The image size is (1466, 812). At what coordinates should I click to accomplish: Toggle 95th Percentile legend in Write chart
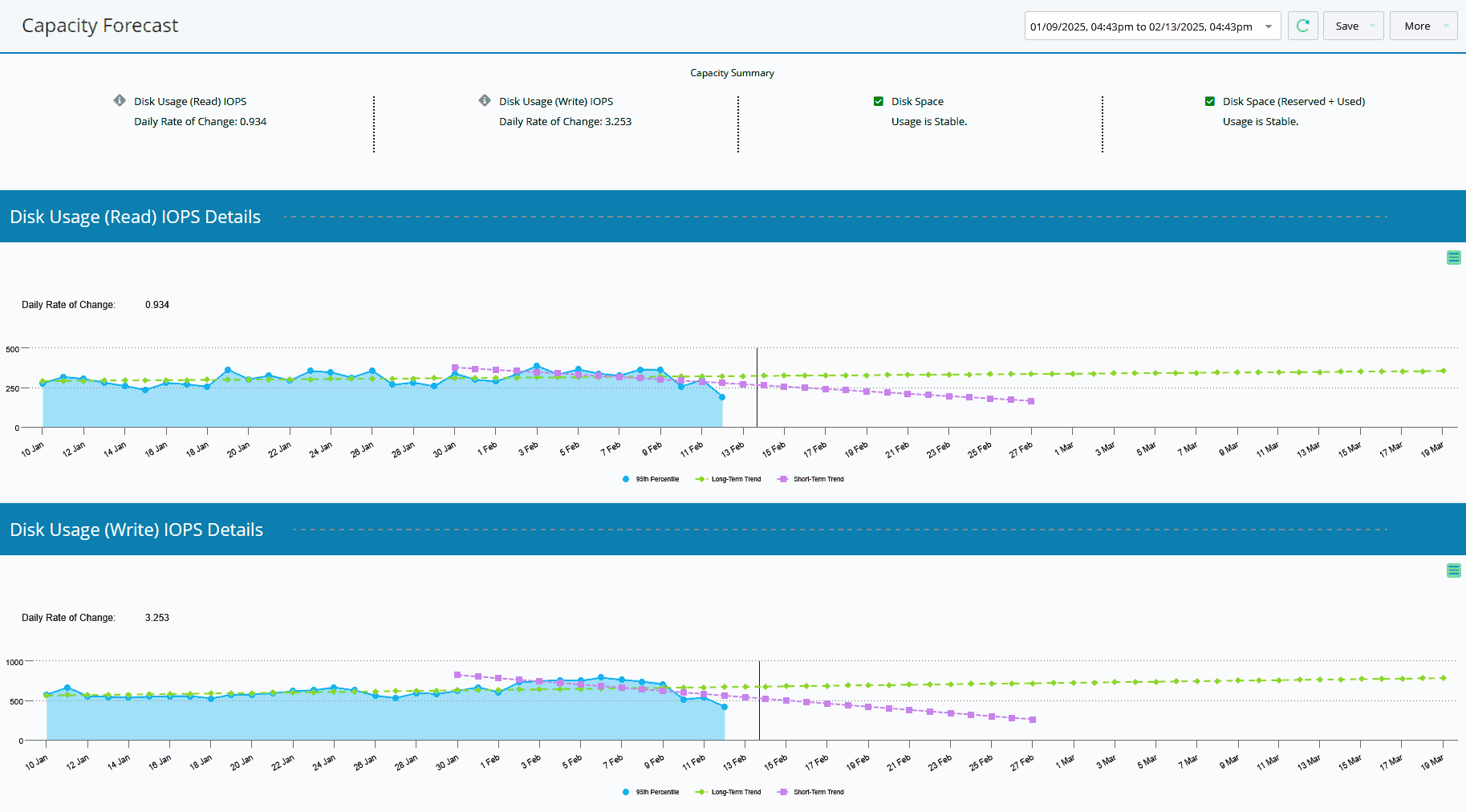point(651,792)
